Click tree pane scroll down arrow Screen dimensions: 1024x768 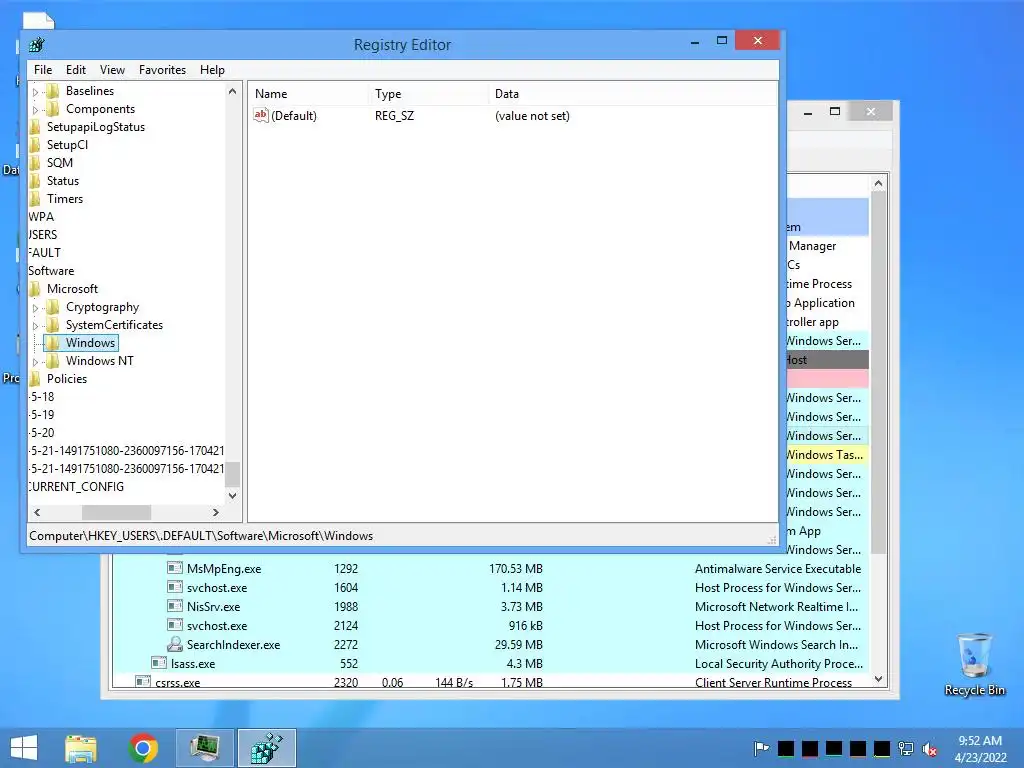[x=232, y=496]
